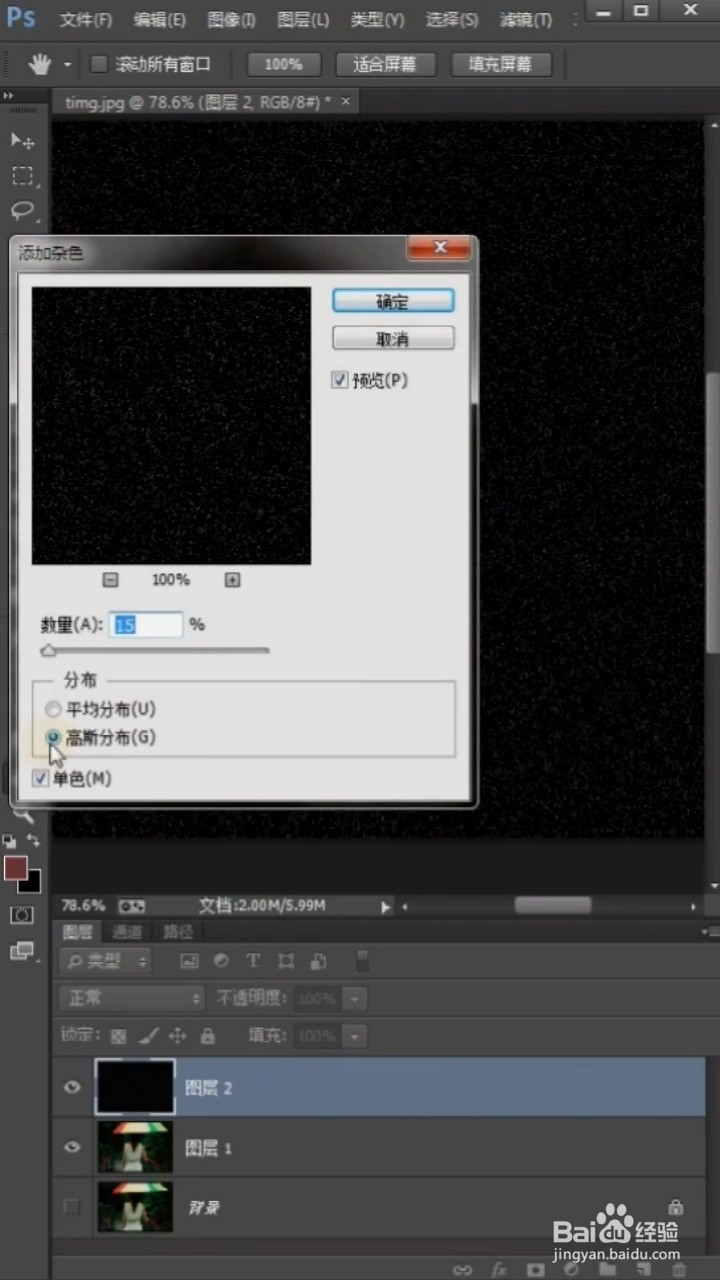Select the Lasso tool
Viewport: 720px width, 1280px height.
point(22,210)
